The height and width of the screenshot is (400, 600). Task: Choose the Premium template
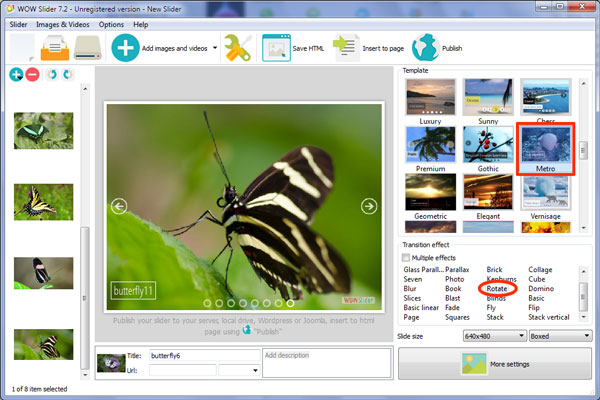(x=430, y=149)
